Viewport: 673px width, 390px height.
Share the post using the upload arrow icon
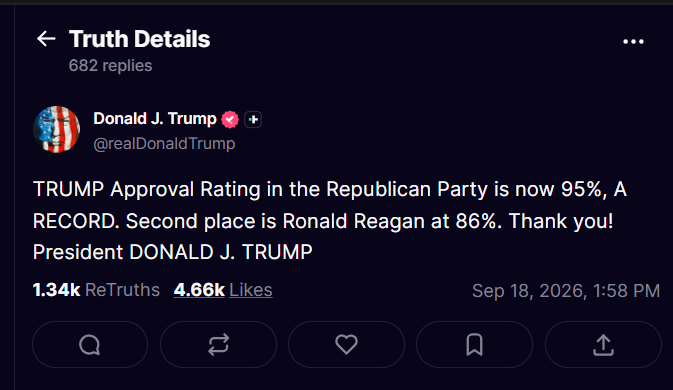tap(603, 345)
